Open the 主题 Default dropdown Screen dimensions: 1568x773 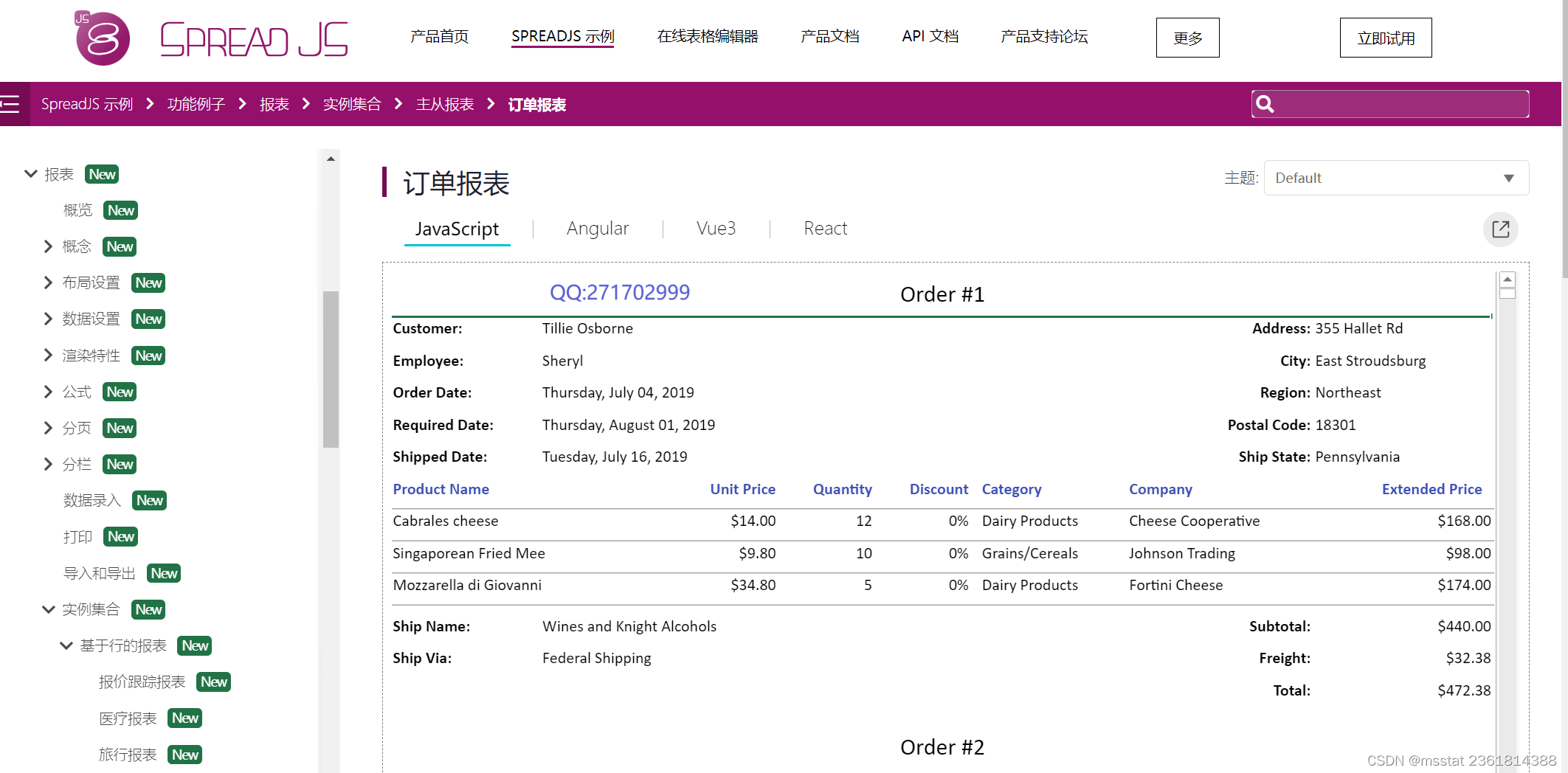pos(1396,178)
